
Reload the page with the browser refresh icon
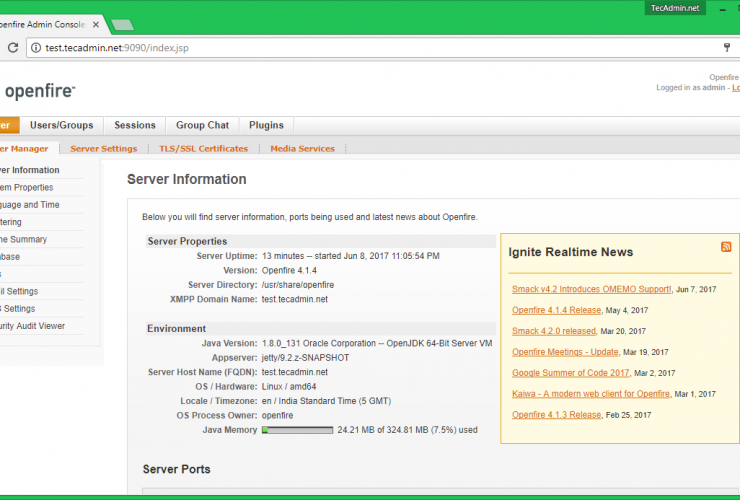coord(13,47)
